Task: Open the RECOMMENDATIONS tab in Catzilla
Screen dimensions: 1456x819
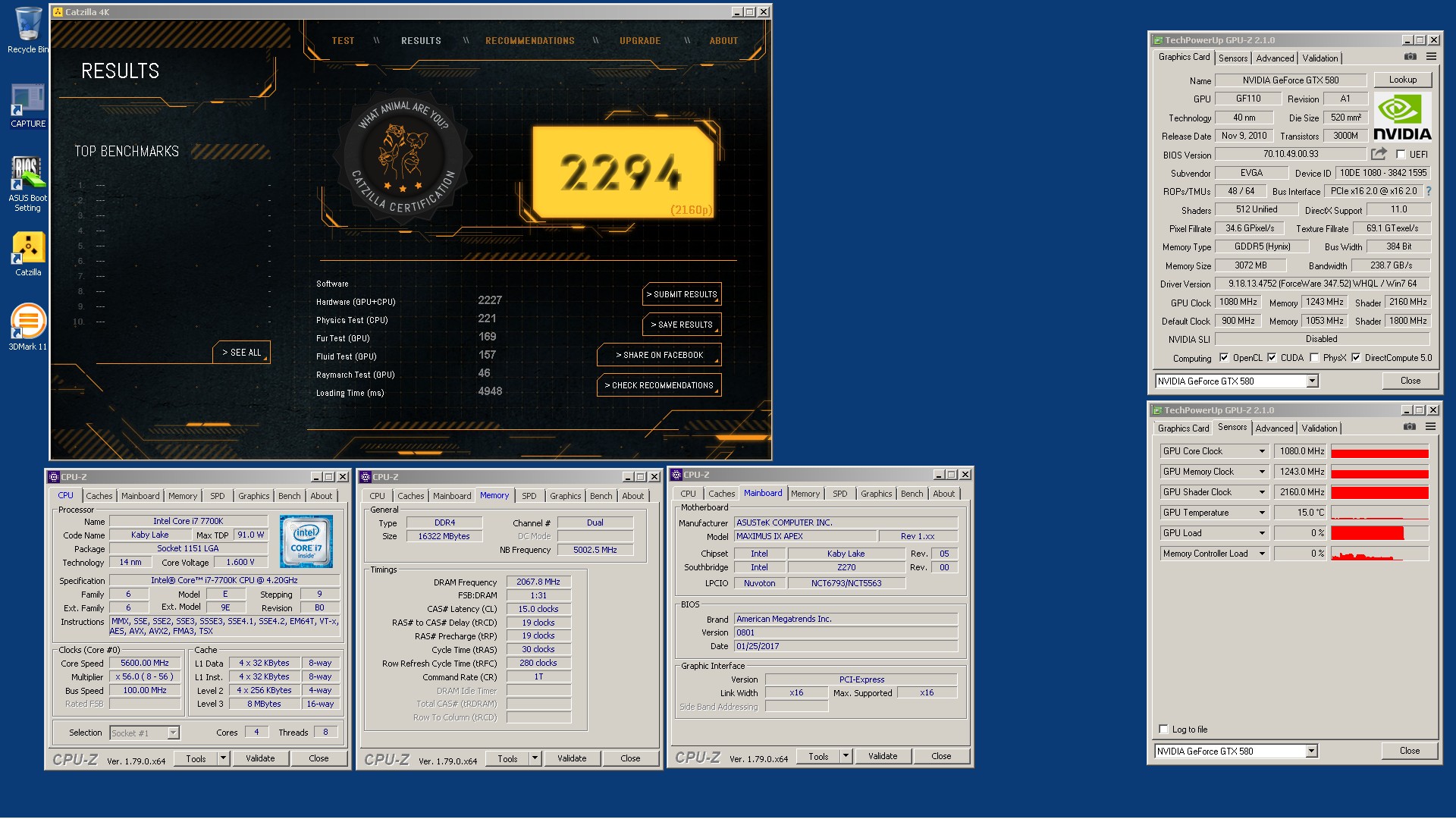Action: pos(530,41)
